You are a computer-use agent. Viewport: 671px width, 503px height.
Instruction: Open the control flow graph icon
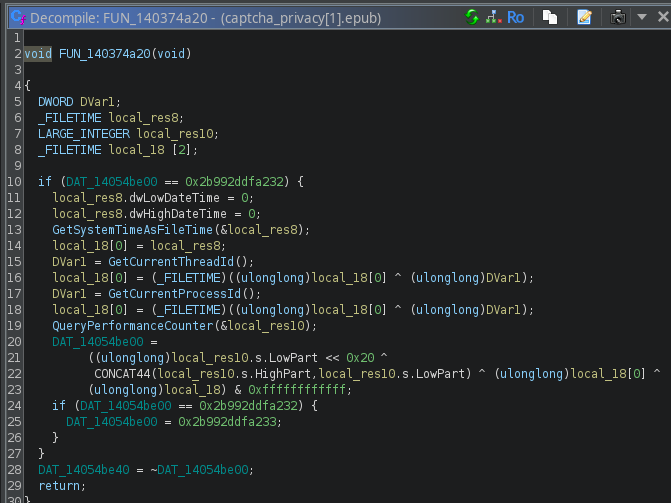493,17
